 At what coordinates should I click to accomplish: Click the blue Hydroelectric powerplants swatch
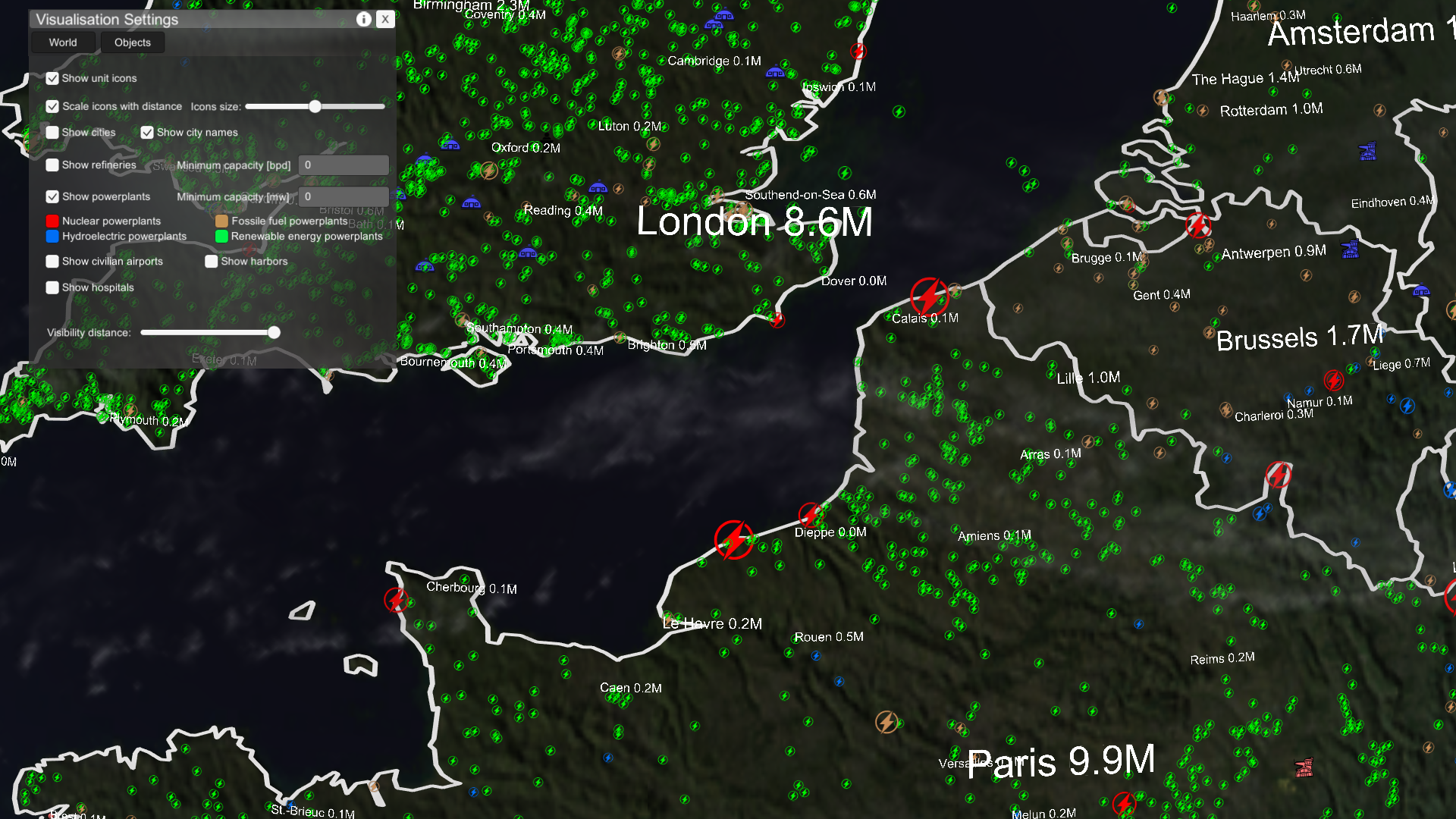click(x=52, y=236)
